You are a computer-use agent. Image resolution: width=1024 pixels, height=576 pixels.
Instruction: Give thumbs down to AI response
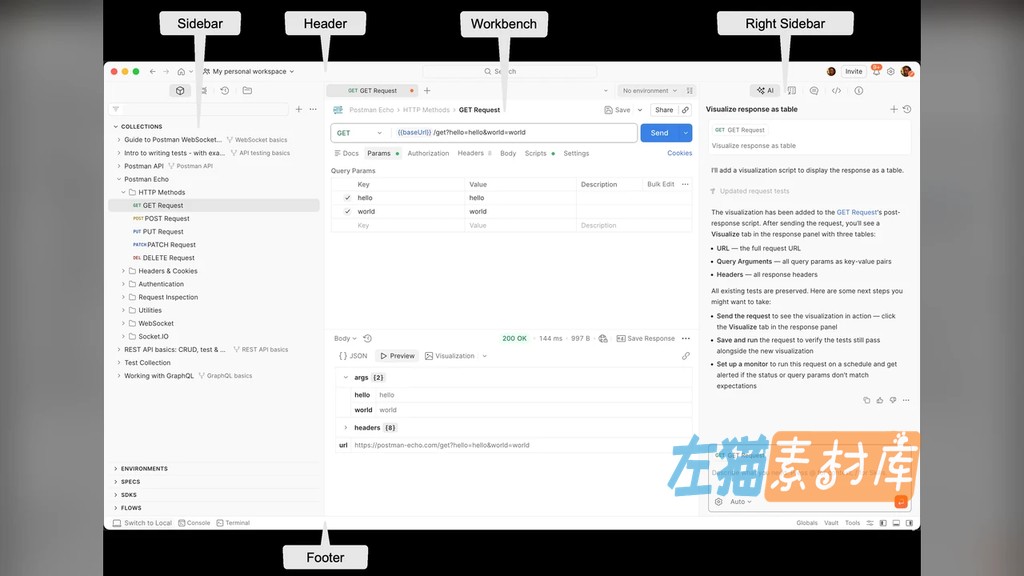(893, 400)
